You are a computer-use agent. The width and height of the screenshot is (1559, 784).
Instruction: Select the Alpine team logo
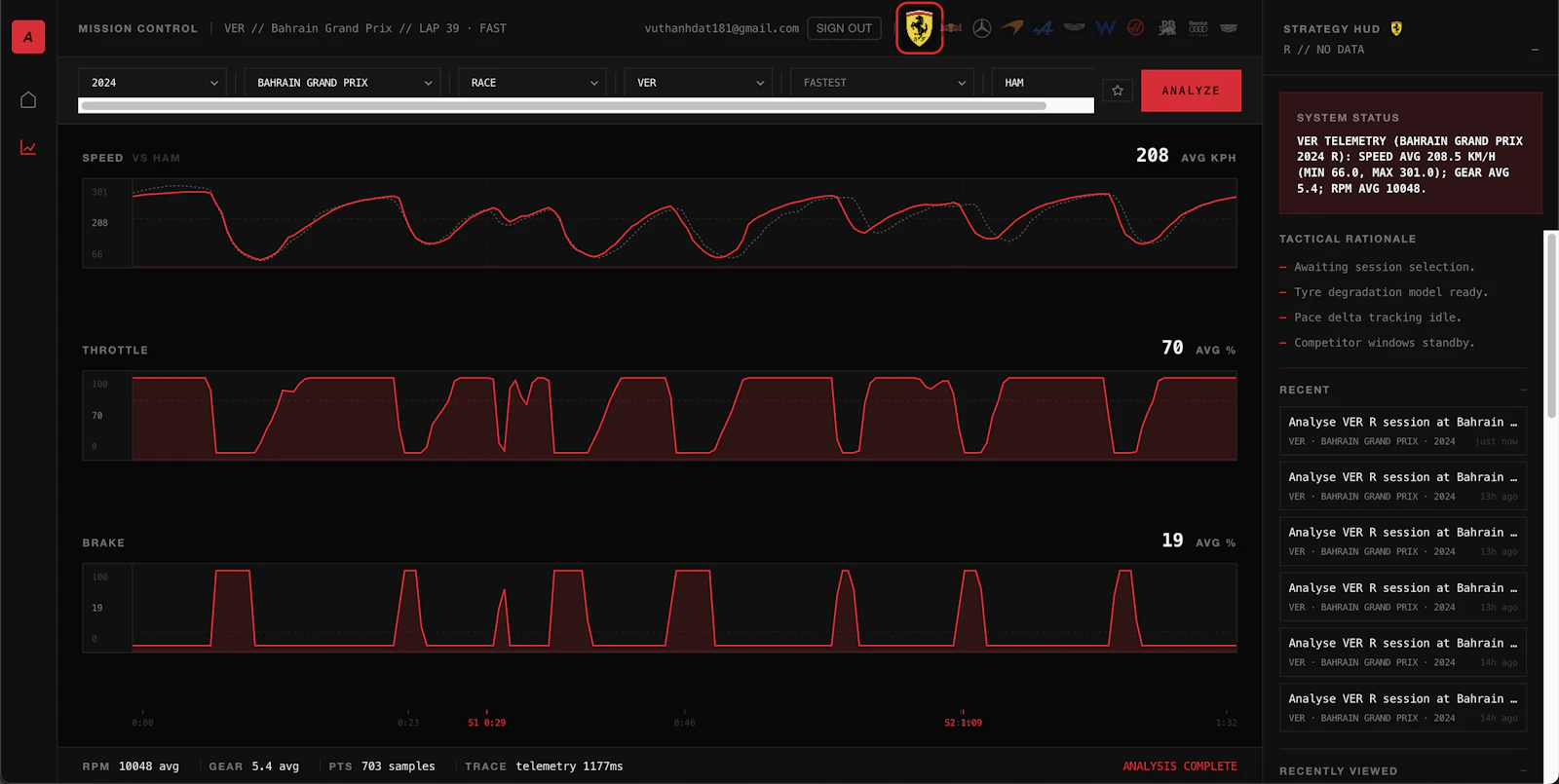1044,28
